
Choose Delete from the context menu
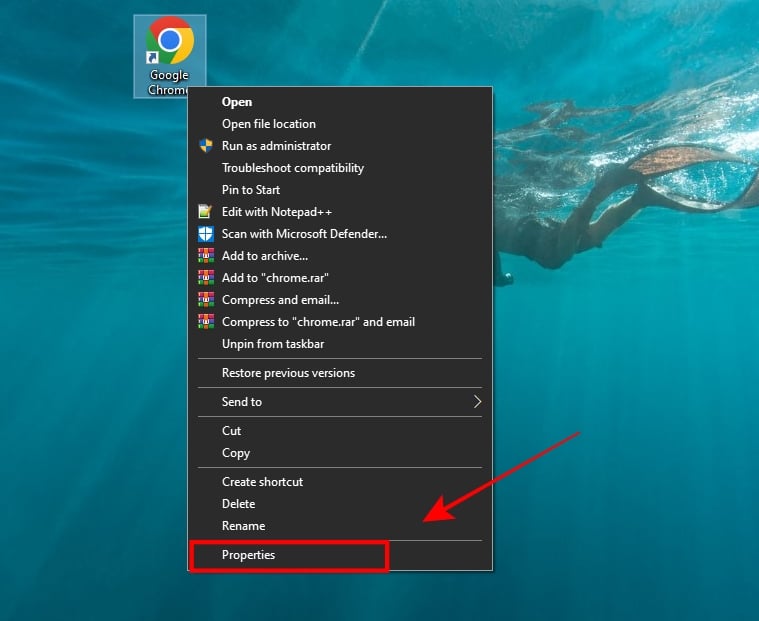[x=340, y=504]
